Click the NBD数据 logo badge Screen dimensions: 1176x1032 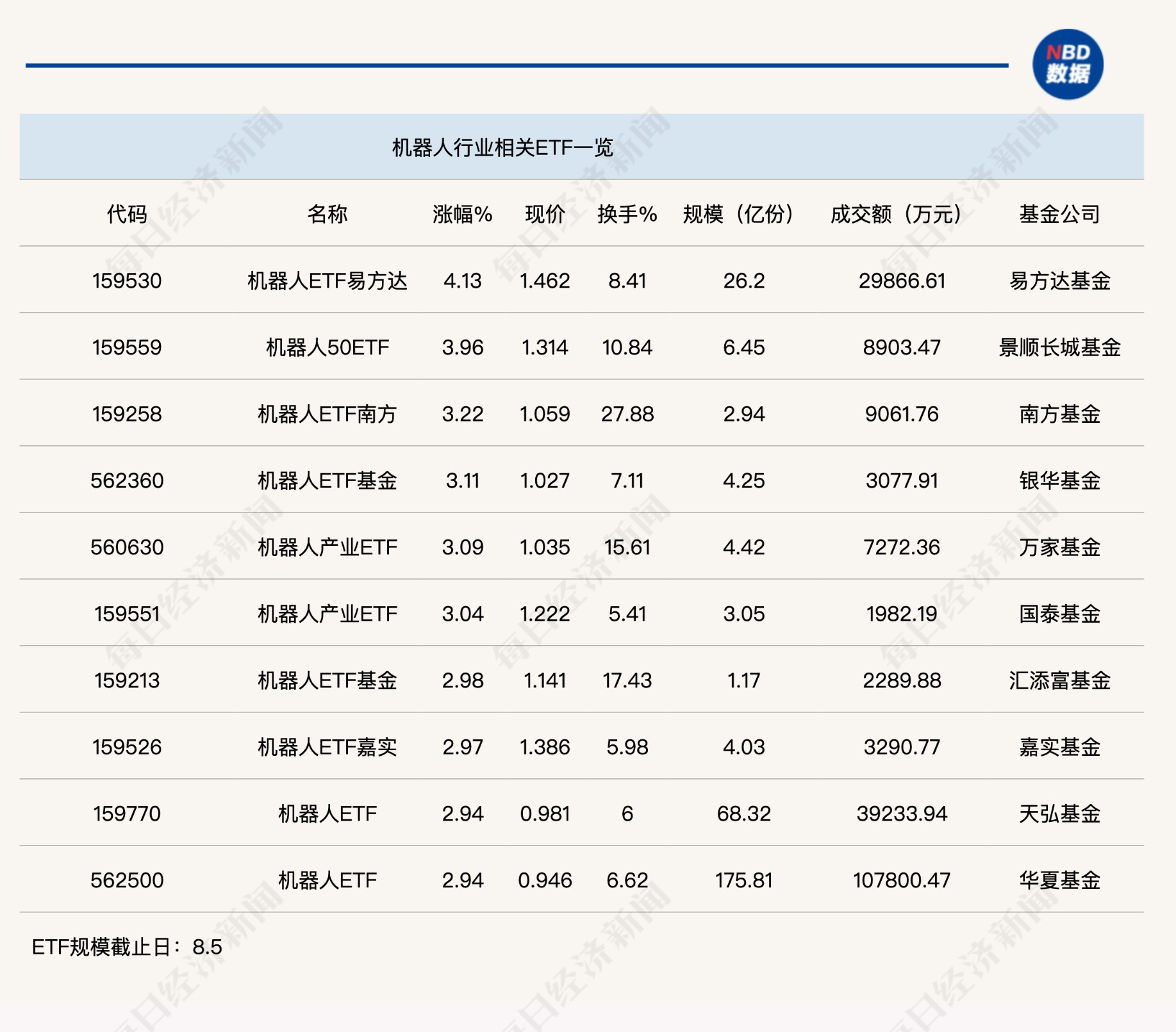(1068, 64)
